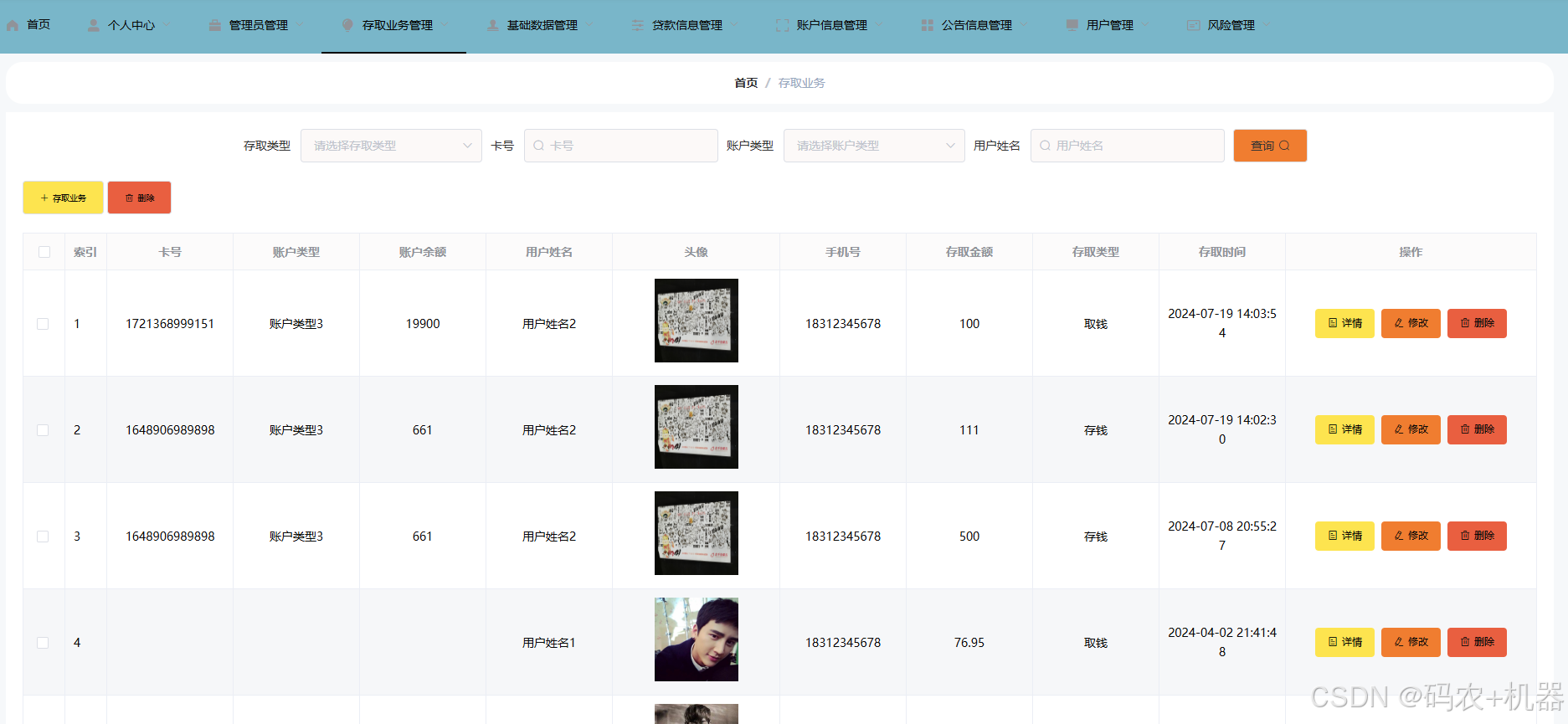The image size is (1568, 724).
Task: Open the 存取类型 dropdown filter
Action: tap(391, 146)
